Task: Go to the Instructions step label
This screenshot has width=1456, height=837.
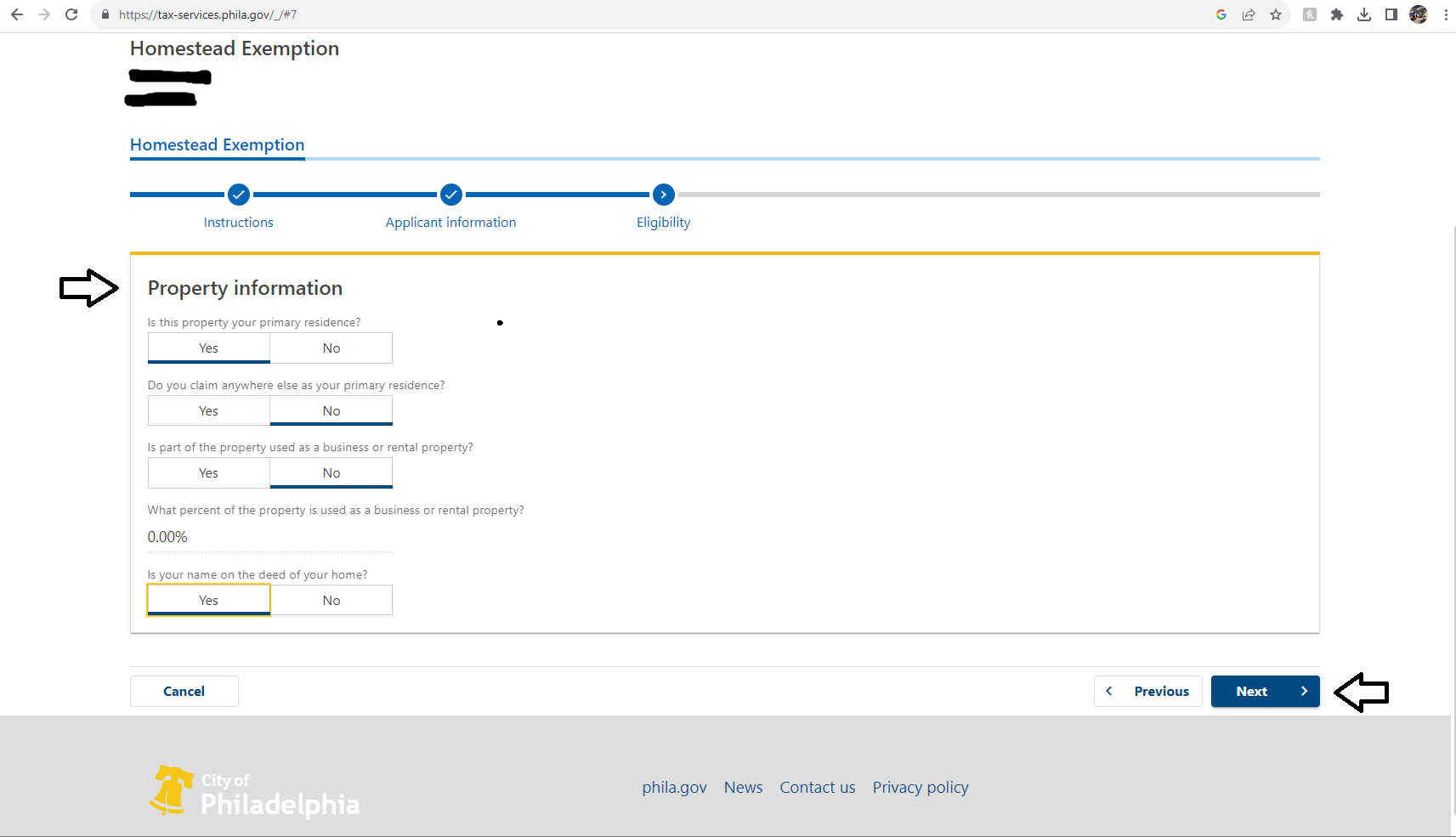Action: pos(239,223)
